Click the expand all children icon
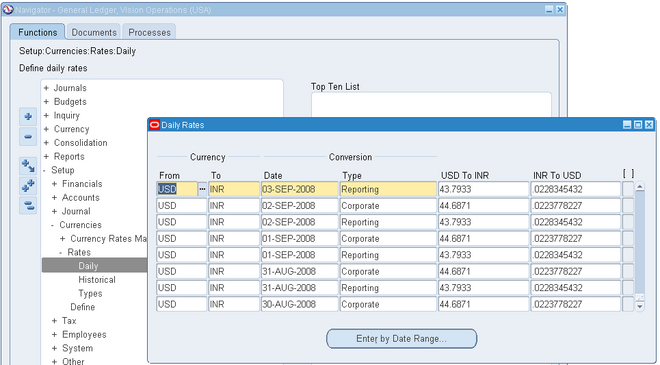This screenshot has width=660, height=365. [x=28, y=165]
